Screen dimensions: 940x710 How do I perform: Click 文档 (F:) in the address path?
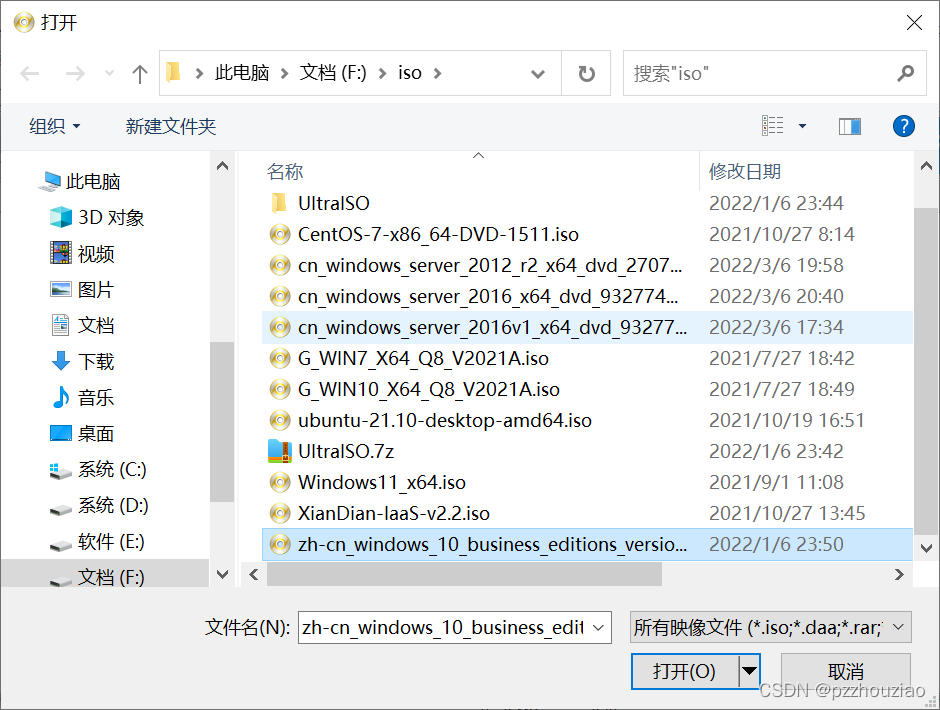[333, 73]
